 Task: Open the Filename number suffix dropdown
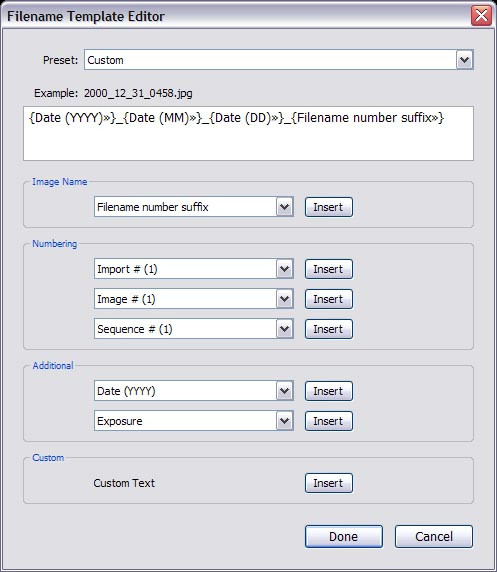point(194,207)
